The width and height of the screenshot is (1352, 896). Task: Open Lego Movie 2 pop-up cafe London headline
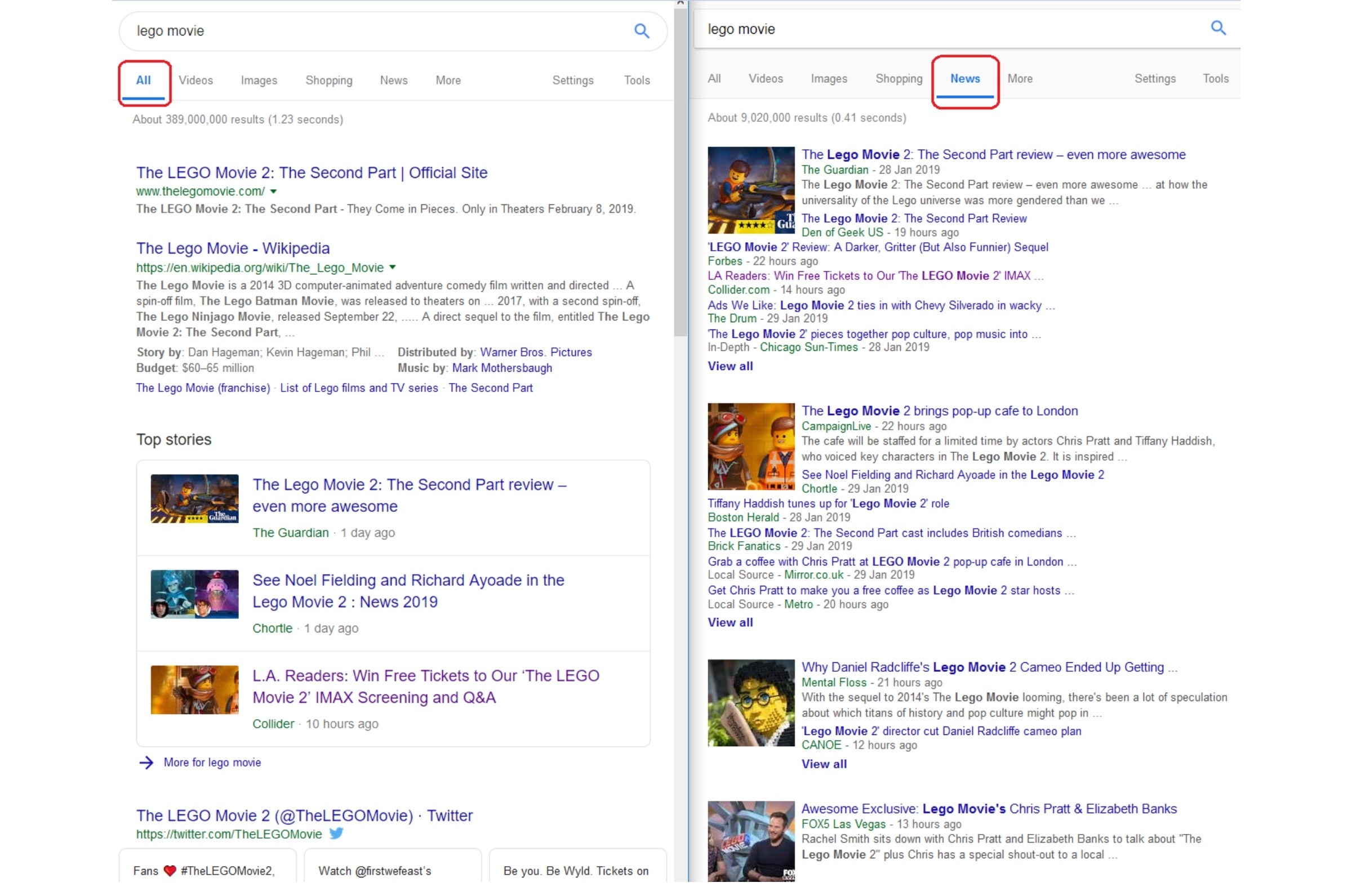(940, 411)
